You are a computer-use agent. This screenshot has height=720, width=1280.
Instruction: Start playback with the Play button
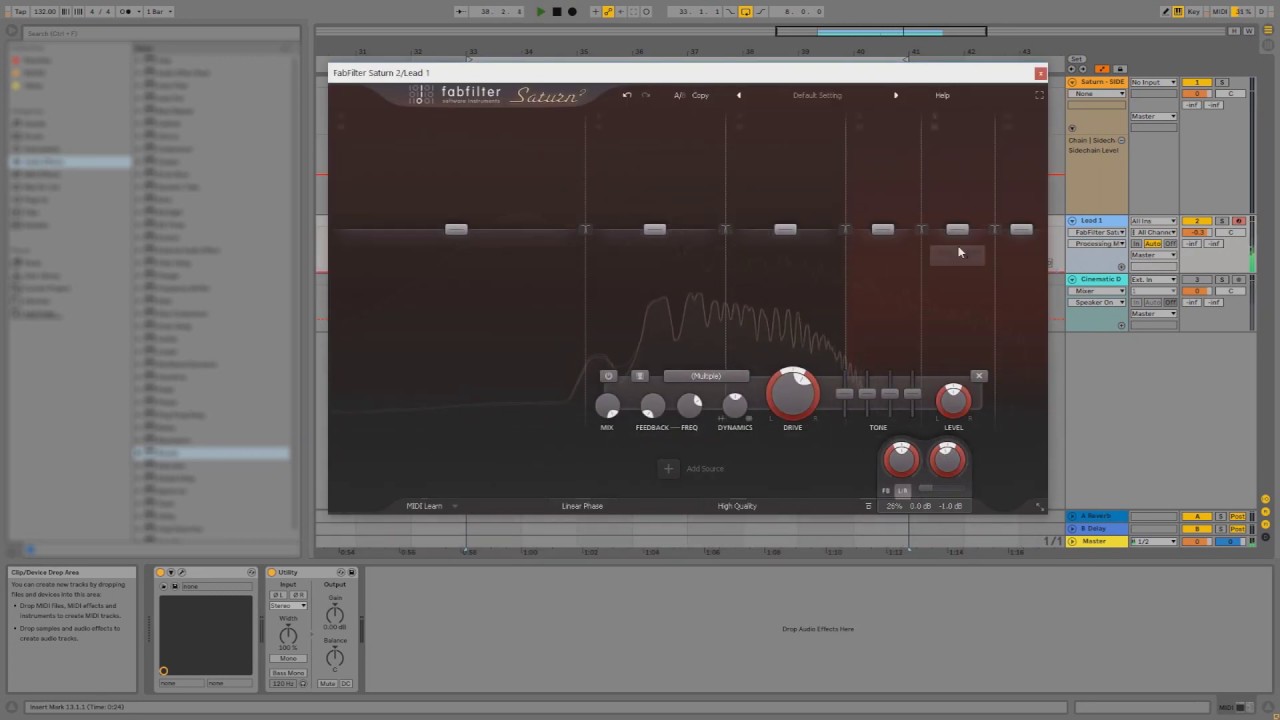541,12
